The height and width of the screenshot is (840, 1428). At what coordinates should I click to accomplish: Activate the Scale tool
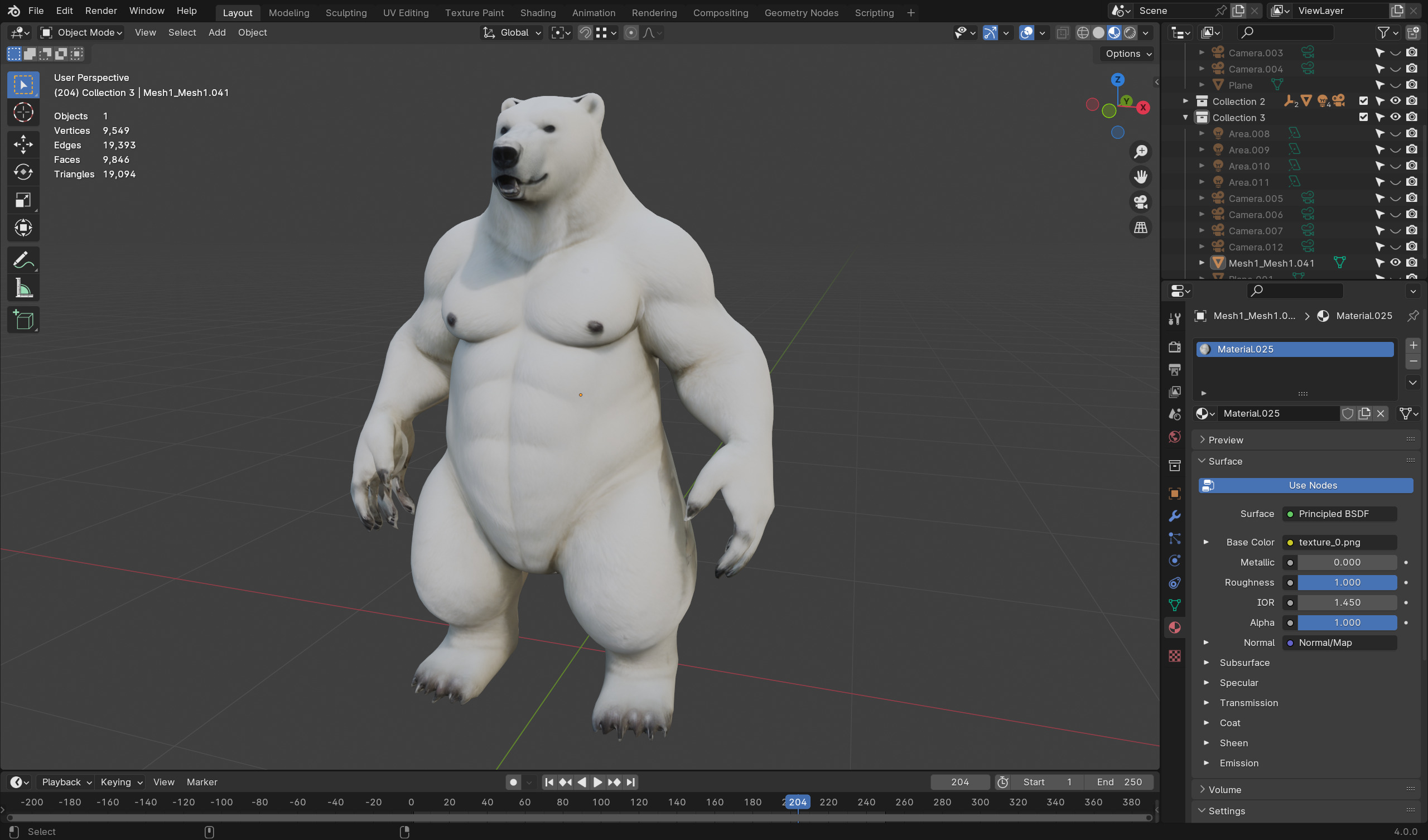23,200
